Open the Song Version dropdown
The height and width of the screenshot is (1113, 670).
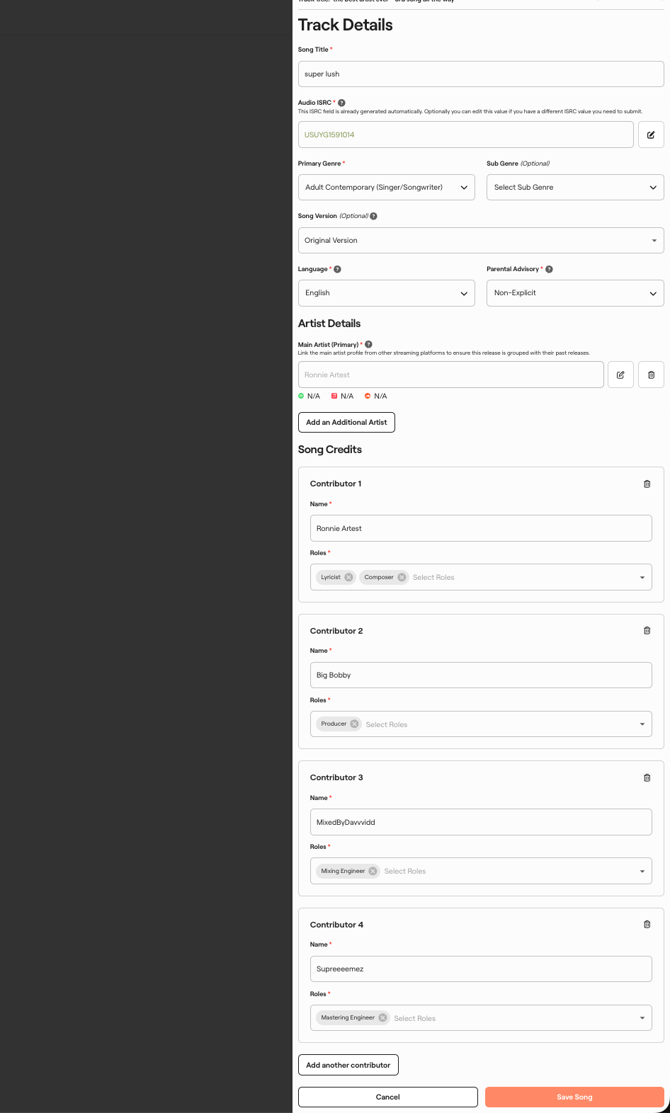tap(480, 240)
